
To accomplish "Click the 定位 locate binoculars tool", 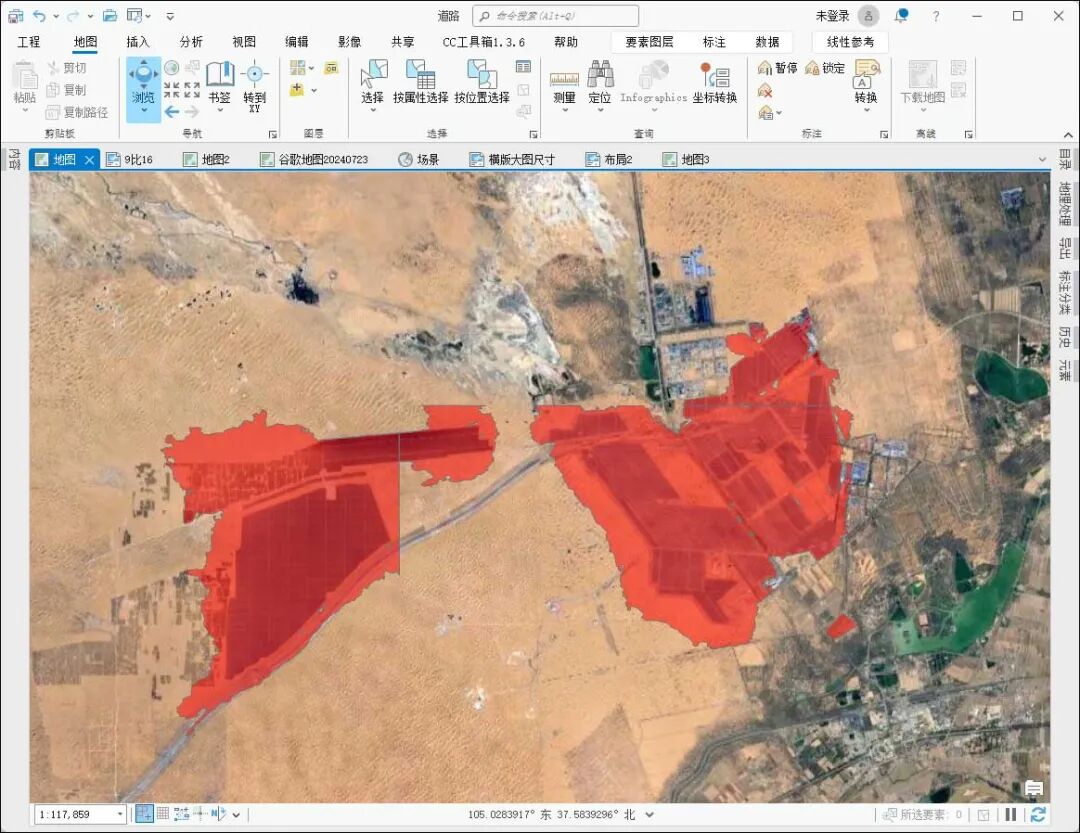I will [x=600, y=86].
